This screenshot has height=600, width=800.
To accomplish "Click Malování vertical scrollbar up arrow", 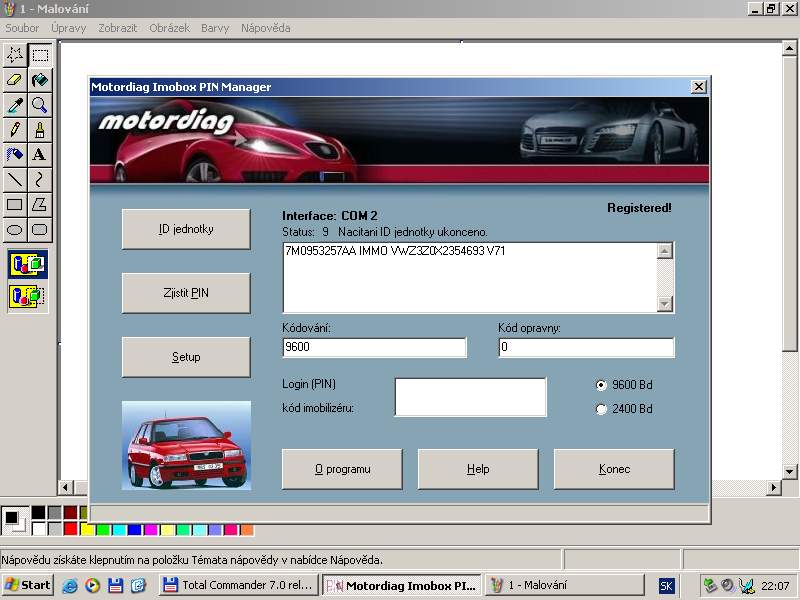I will click(x=789, y=48).
